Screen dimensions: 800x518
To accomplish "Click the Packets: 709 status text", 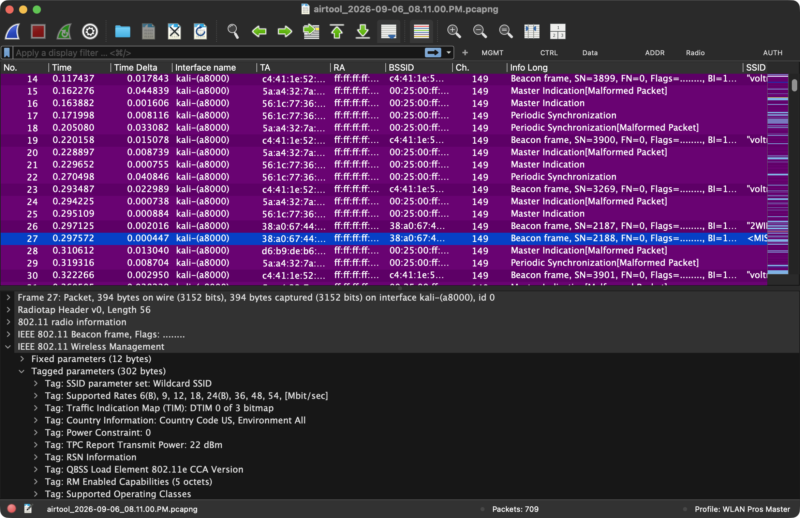I will pos(515,509).
